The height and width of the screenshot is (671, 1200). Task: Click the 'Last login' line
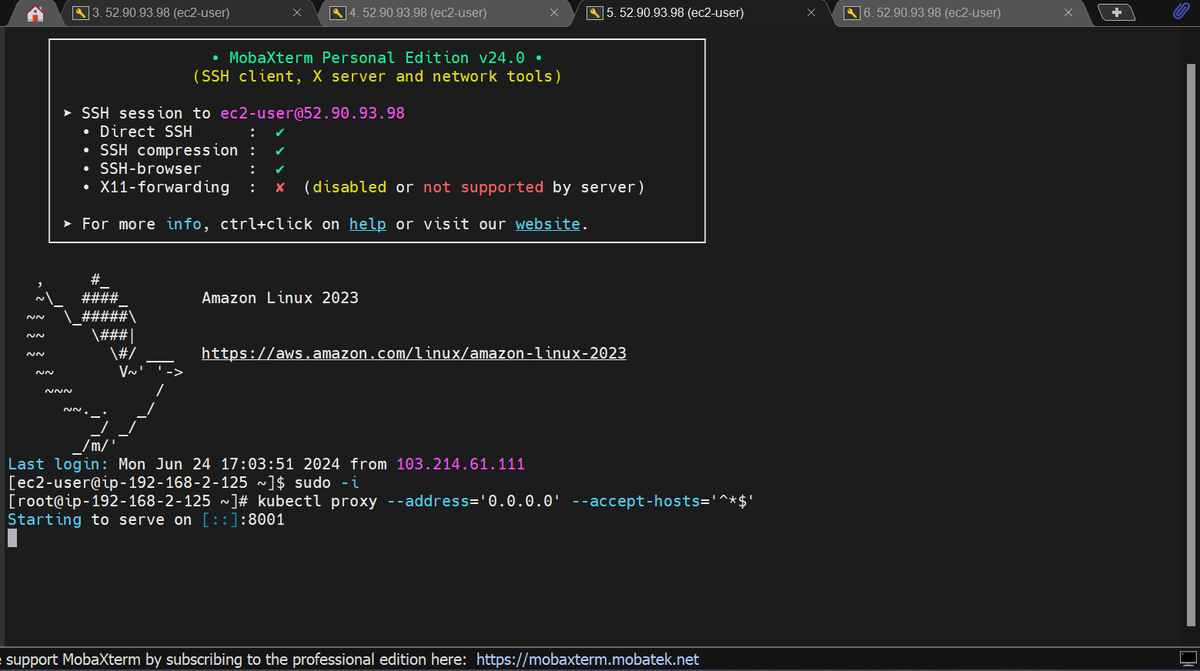tap(266, 464)
